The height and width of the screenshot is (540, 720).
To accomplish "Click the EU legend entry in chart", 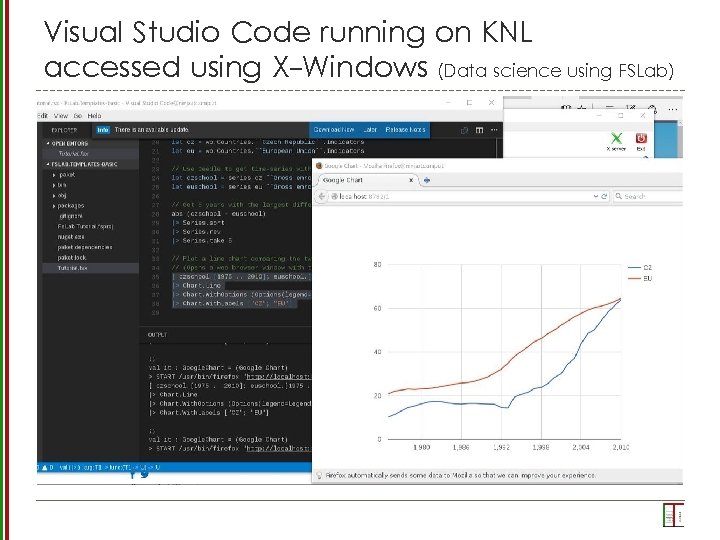I will coord(640,278).
